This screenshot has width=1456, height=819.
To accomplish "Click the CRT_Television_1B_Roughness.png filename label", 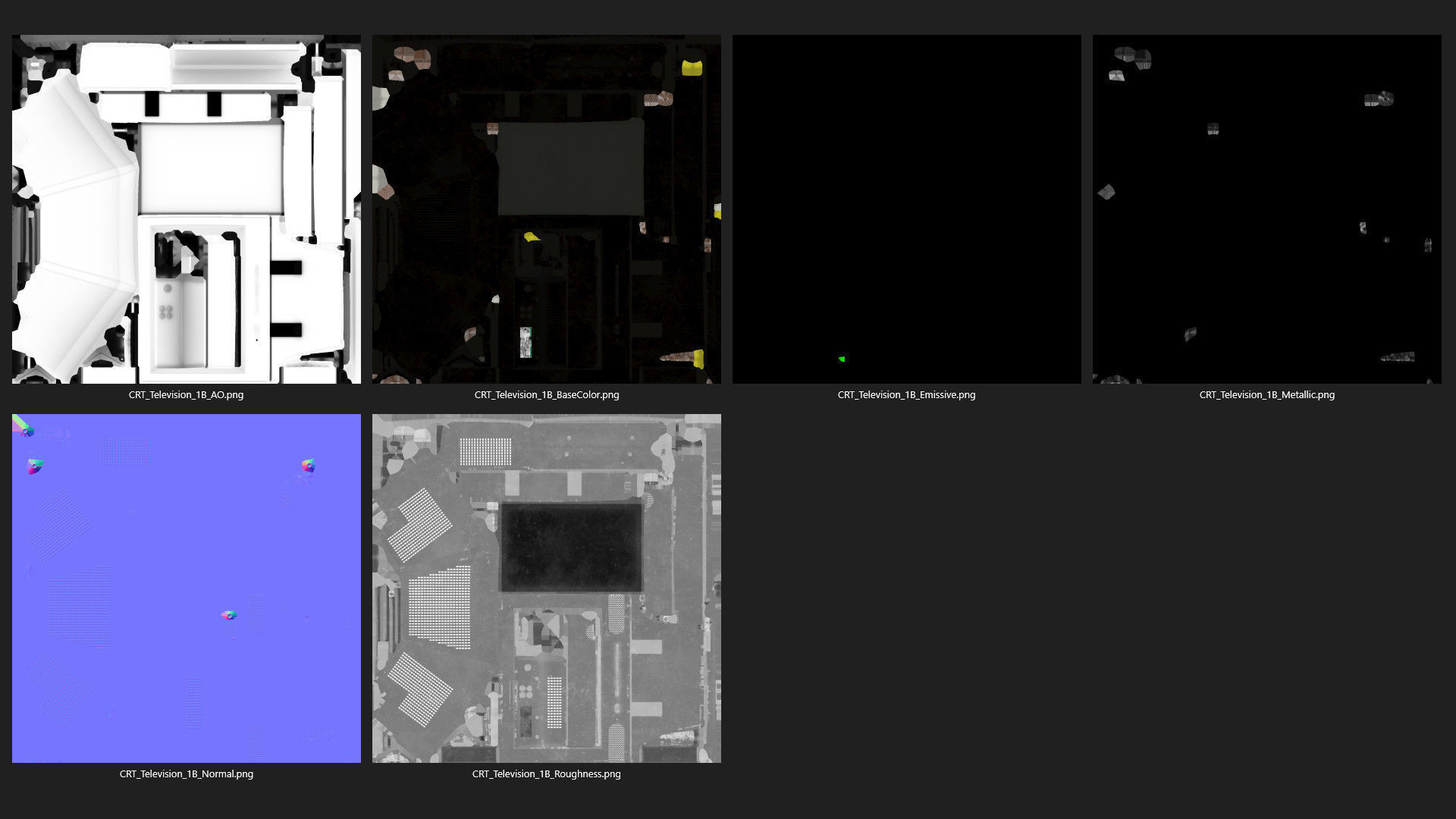I will coord(546,773).
